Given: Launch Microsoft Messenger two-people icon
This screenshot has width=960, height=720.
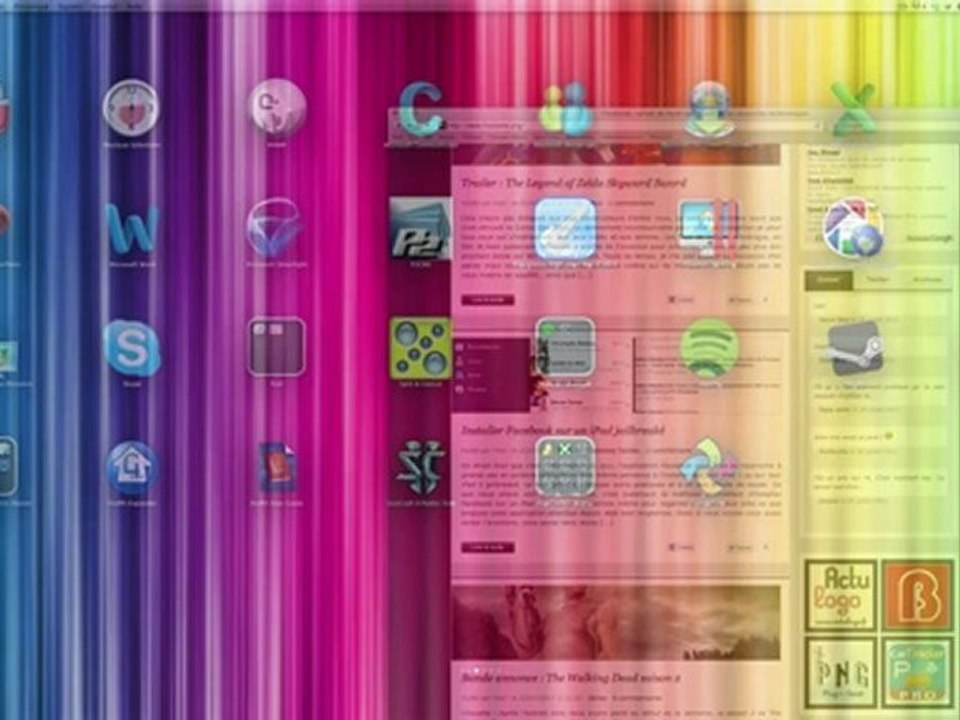Looking at the screenshot, I should (565, 110).
